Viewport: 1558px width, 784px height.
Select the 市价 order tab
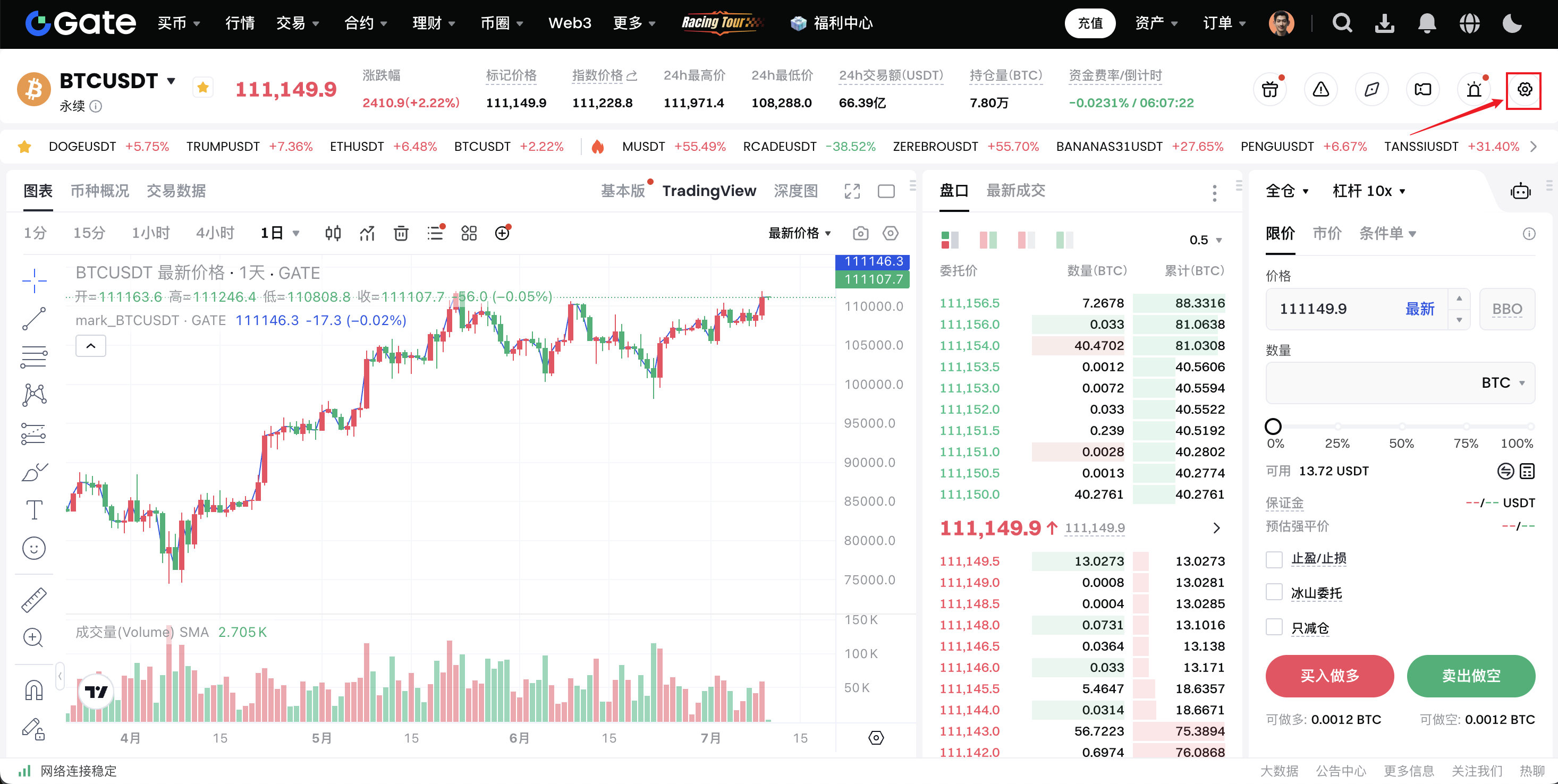pyautogui.click(x=1327, y=233)
